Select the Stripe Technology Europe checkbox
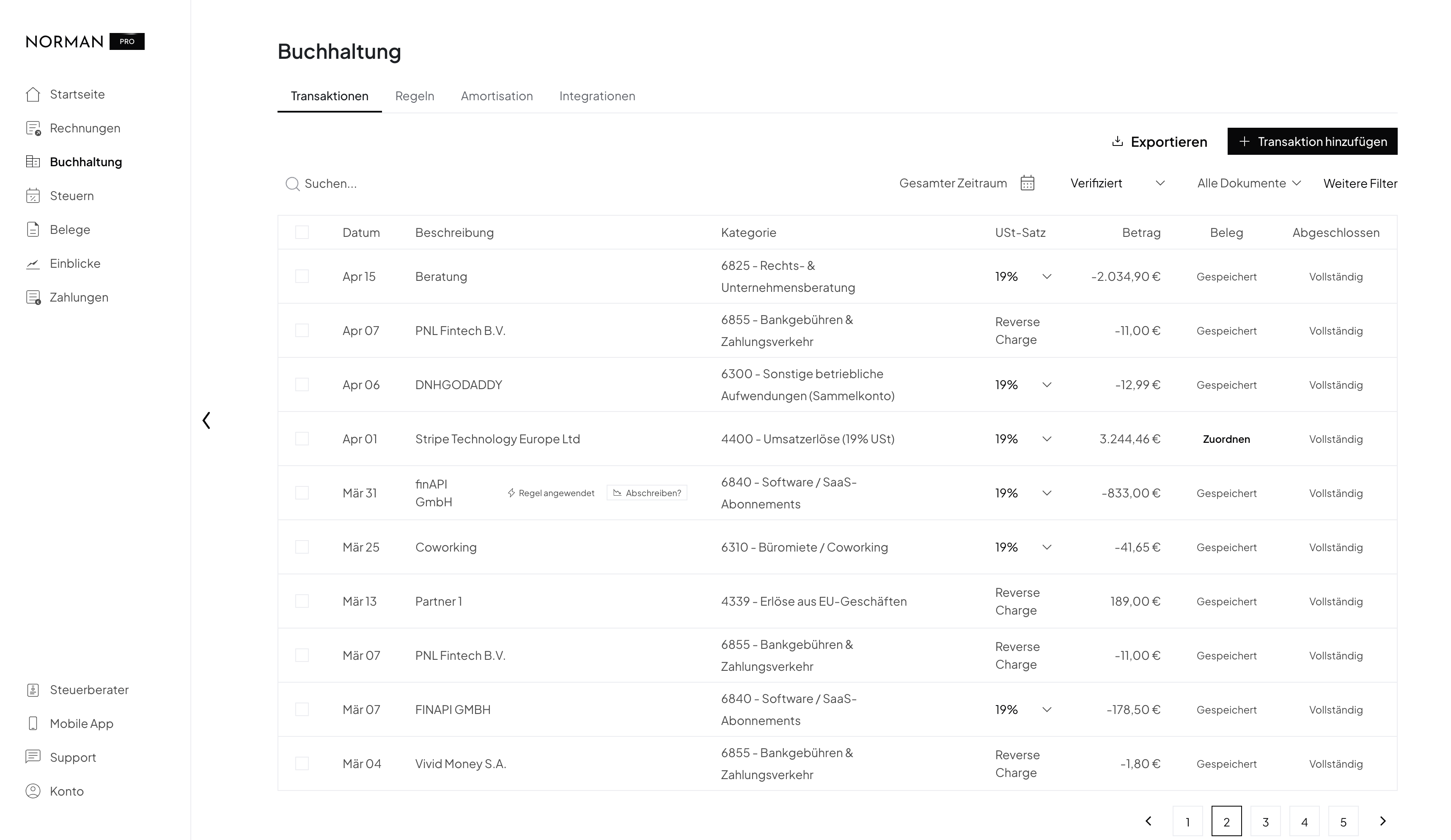 click(302, 439)
